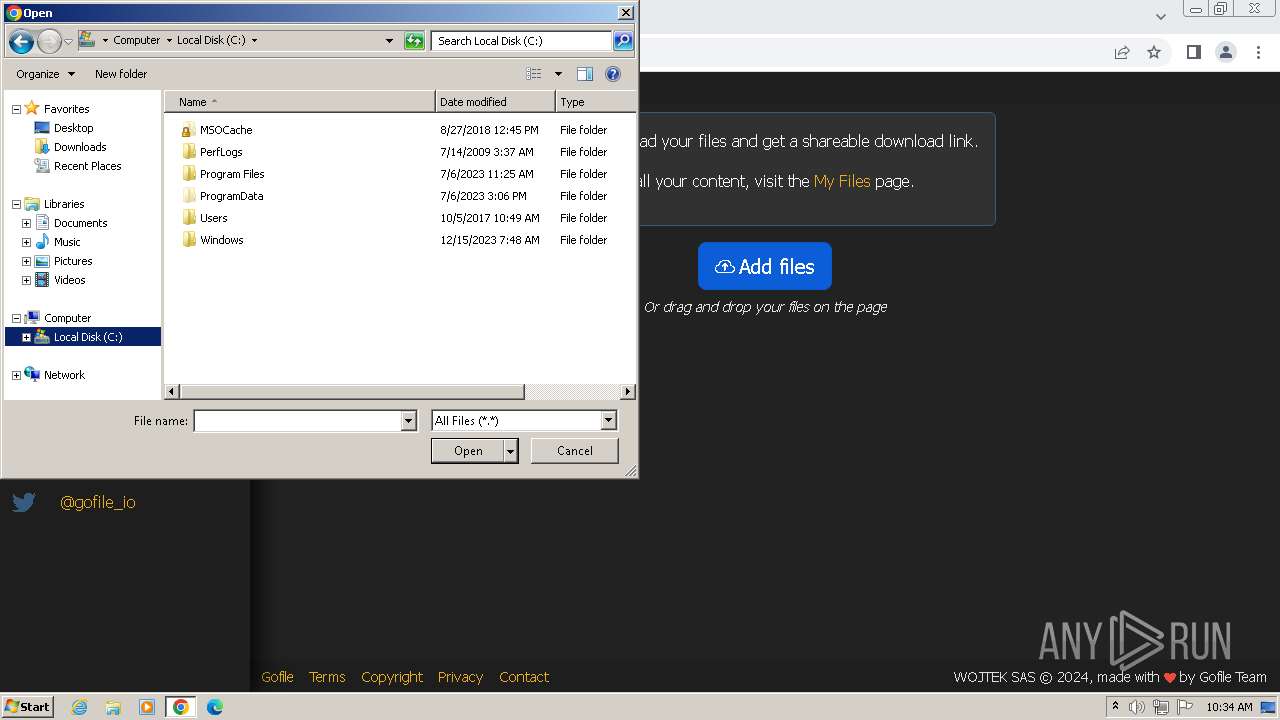Collapse the Libraries tree node

(16, 204)
